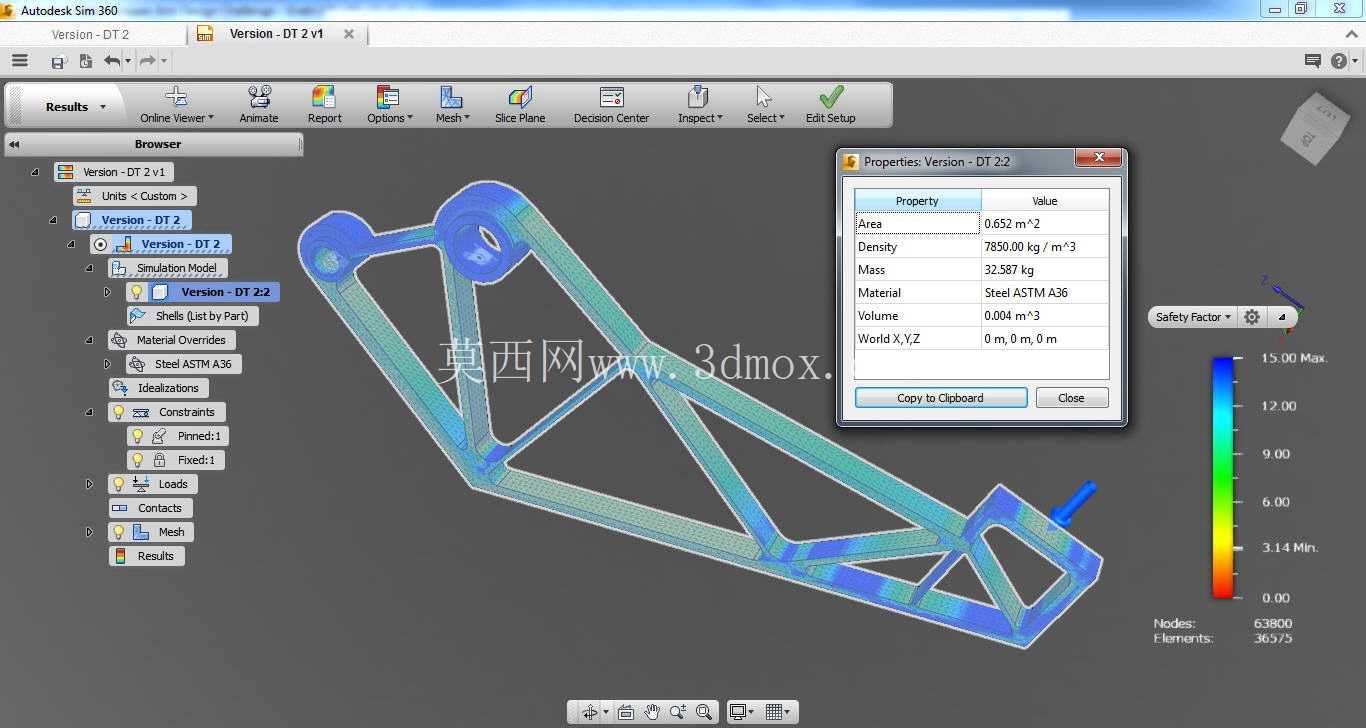The height and width of the screenshot is (728, 1366).
Task: Open the Help question mark icon
Action: point(1339,61)
